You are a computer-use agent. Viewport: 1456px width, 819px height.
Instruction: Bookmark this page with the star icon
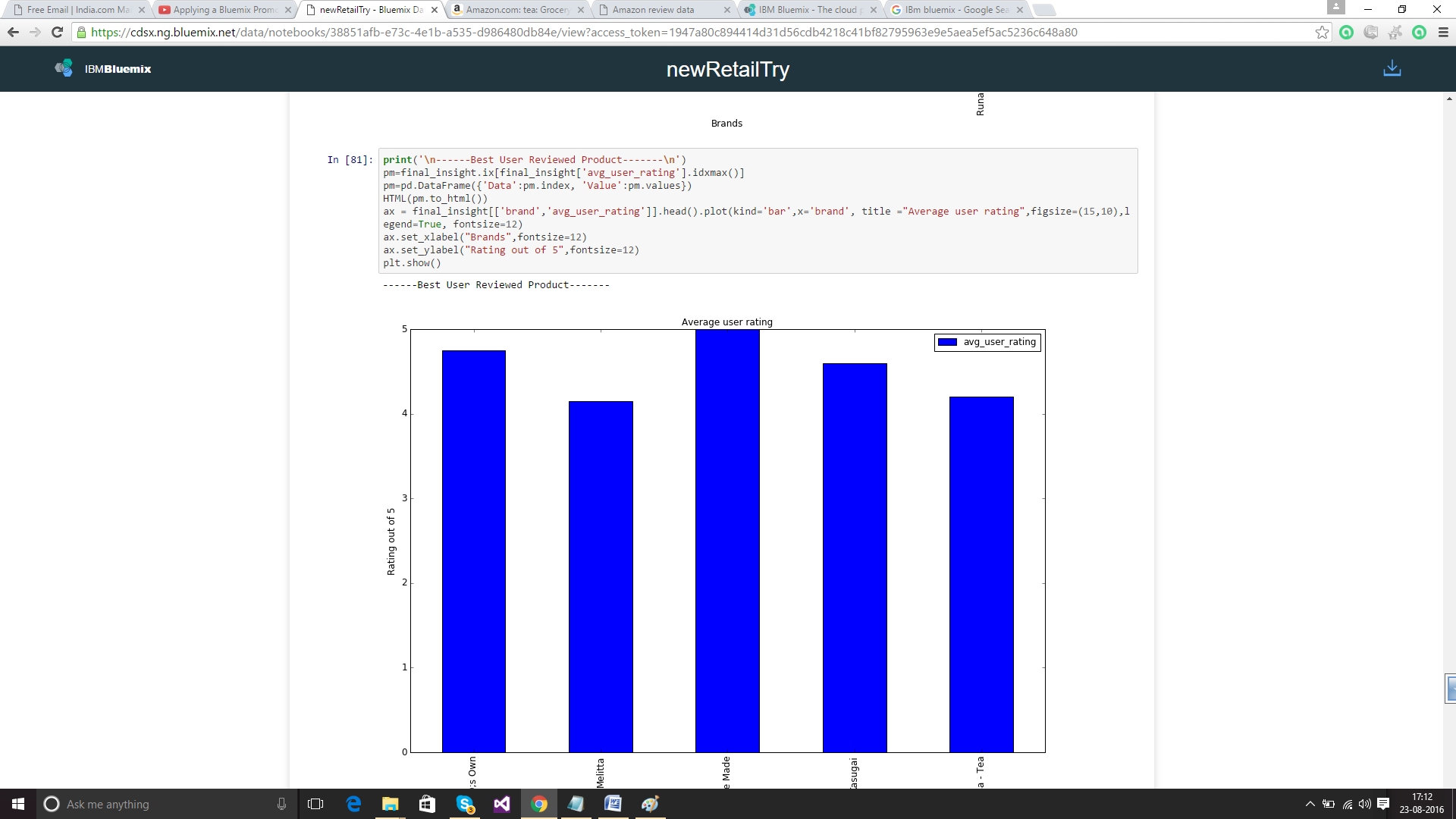1322,32
